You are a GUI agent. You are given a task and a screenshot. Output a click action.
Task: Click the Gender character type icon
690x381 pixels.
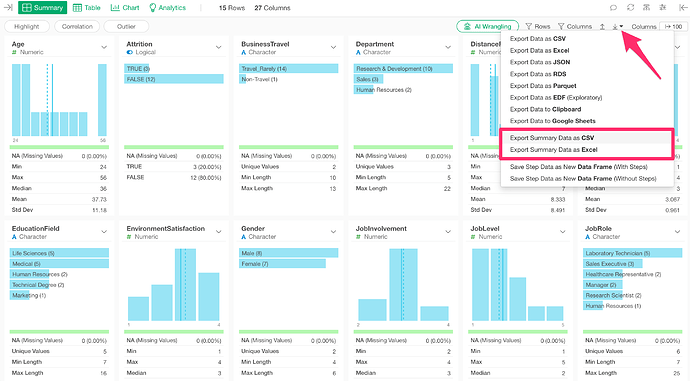pyautogui.click(x=244, y=237)
